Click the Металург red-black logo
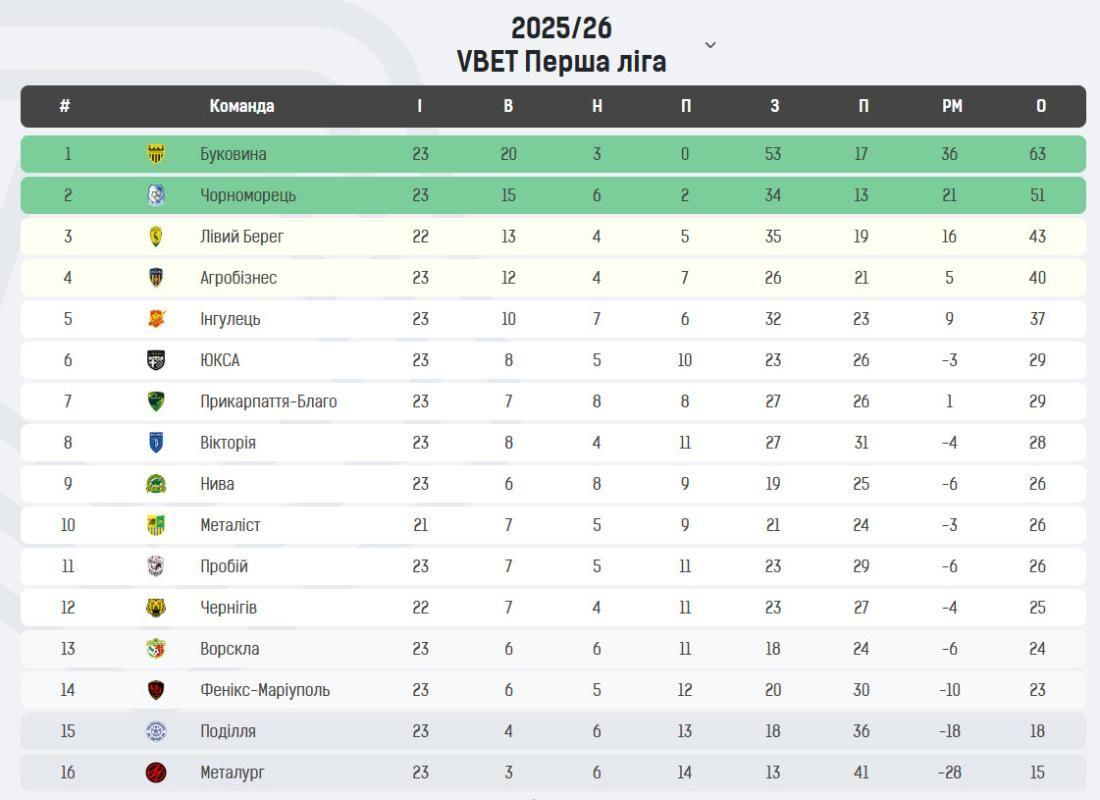Screen dimensions: 1100x800 156,772
